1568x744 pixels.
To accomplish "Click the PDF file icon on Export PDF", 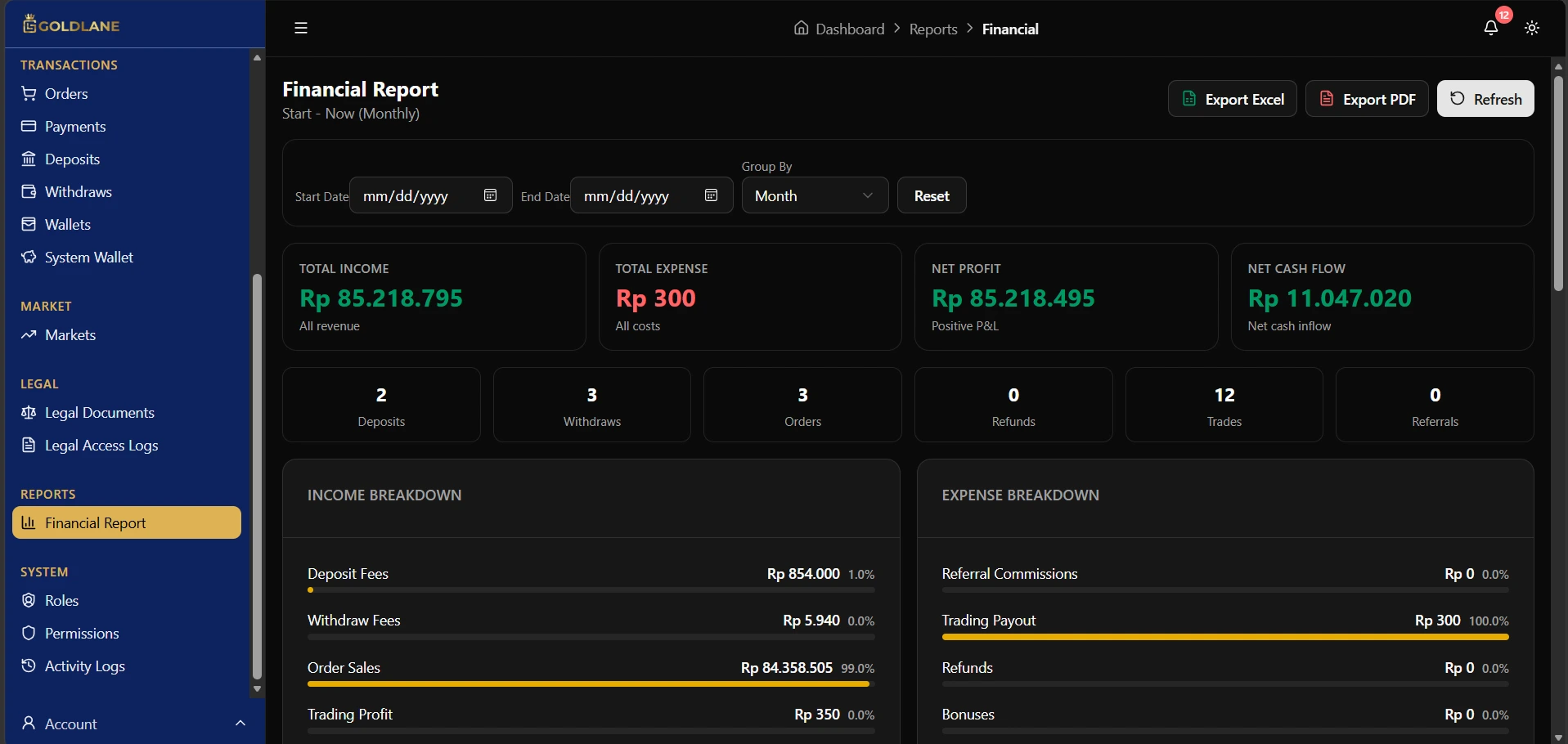I will pyautogui.click(x=1327, y=99).
